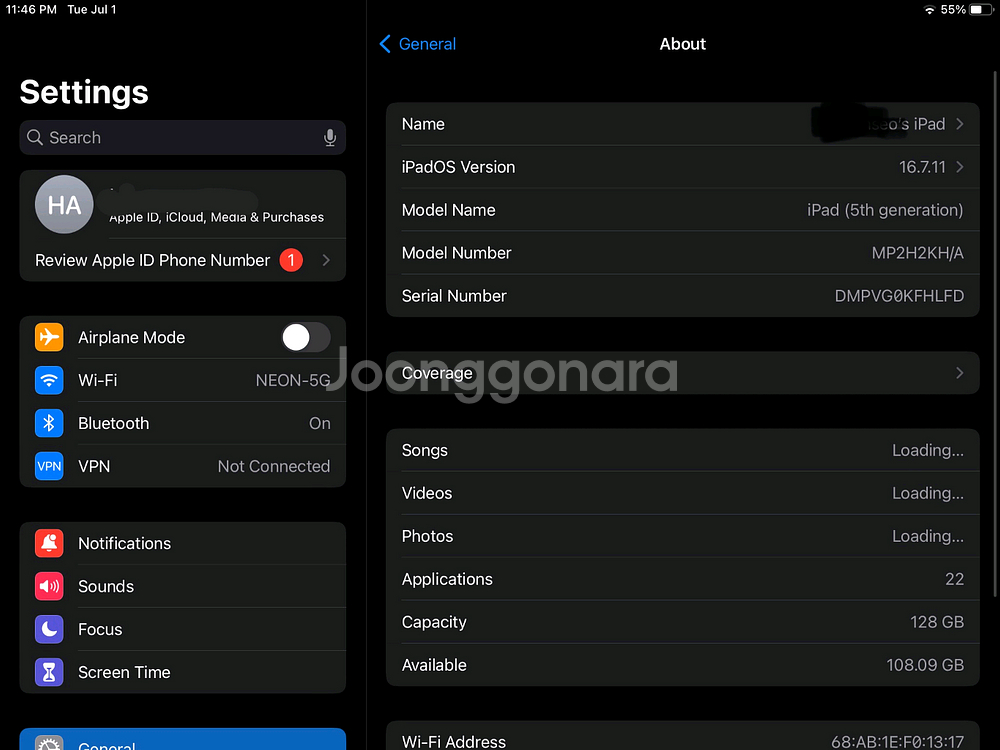
Task: Select the Bluetooth menu row
Action: (183, 423)
